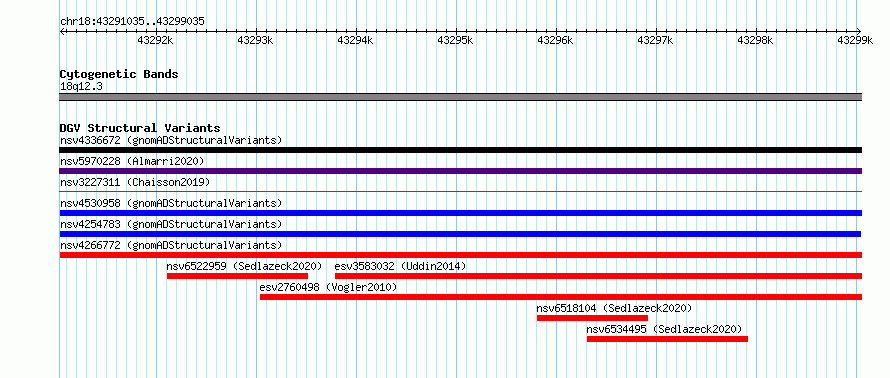The height and width of the screenshot is (378, 890).
Task: Click the 43292k ruler position
Action: (156, 40)
